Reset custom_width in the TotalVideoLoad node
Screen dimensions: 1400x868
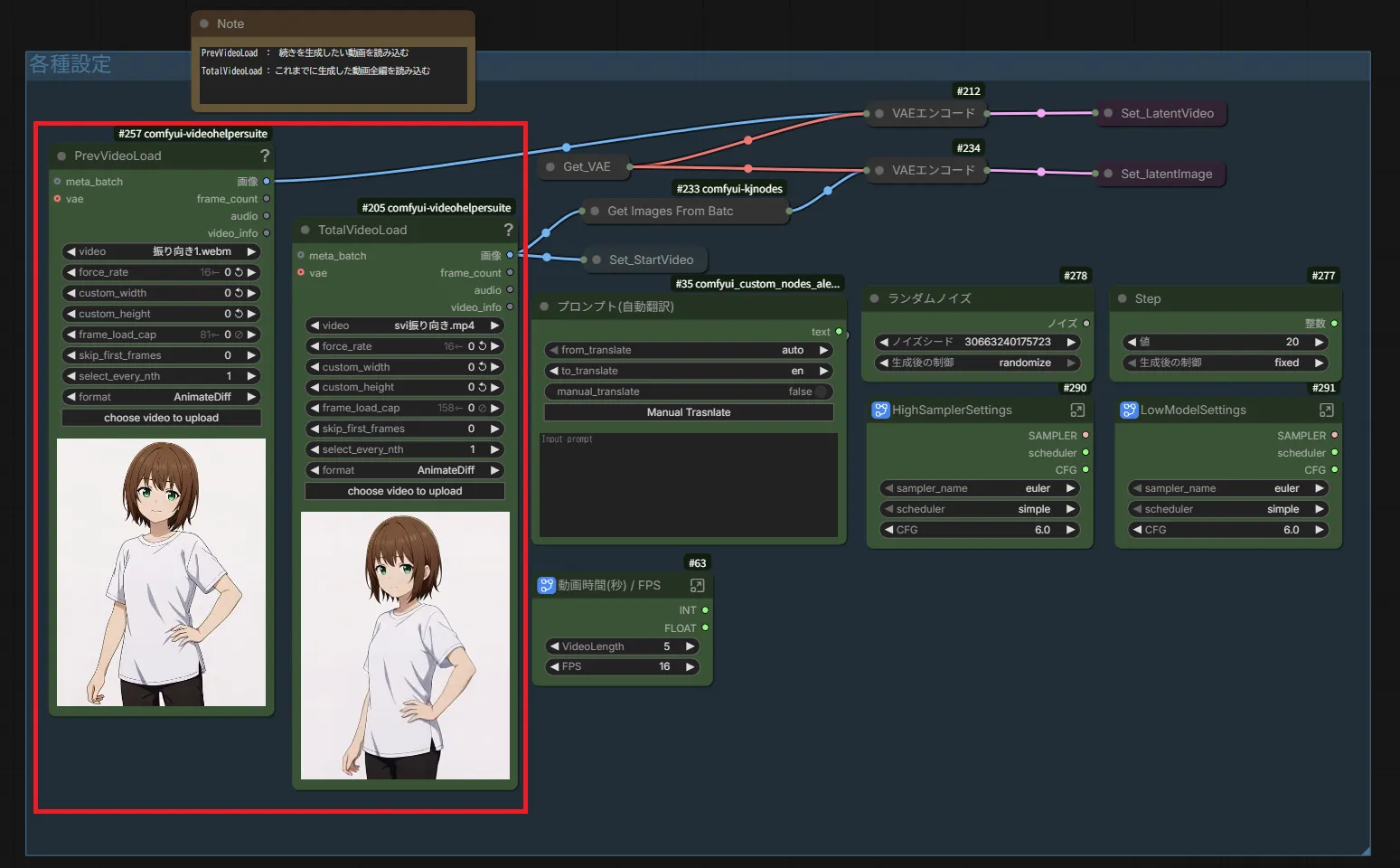tap(483, 367)
